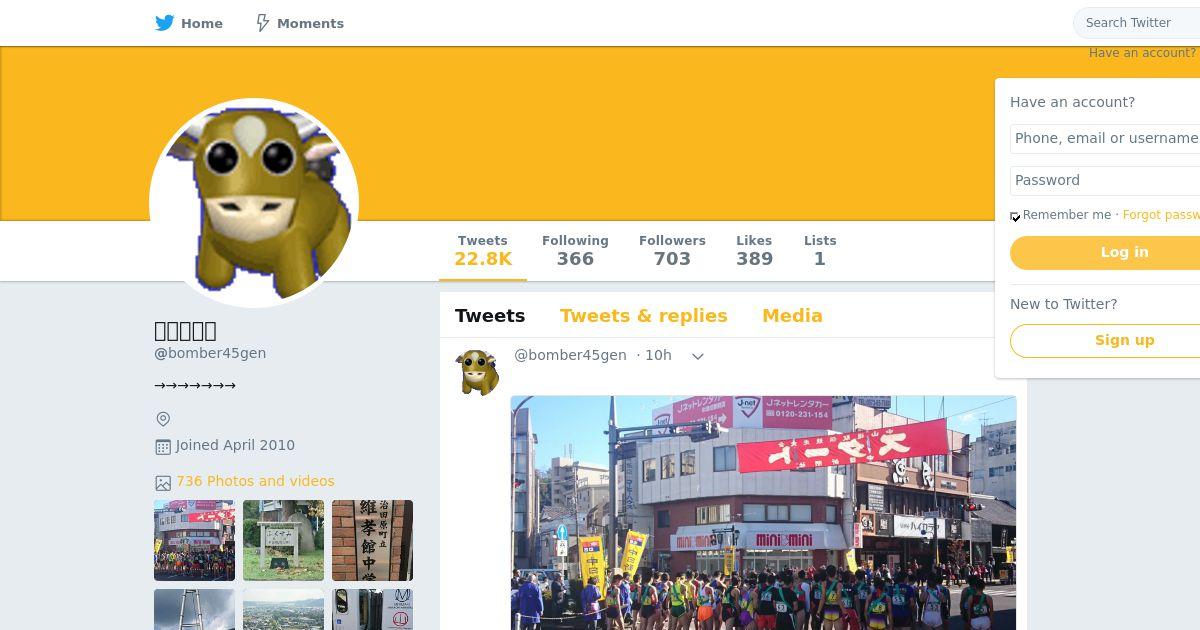Open the large cow profile avatar
This screenshot has width=1200, height=630.
coord(254,203)
